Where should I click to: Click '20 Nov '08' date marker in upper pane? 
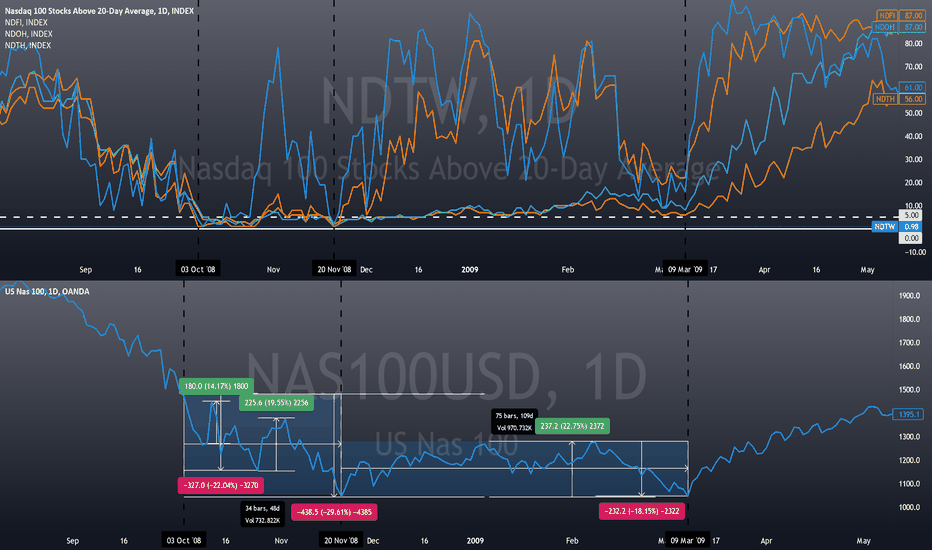[x=334, y=269]
